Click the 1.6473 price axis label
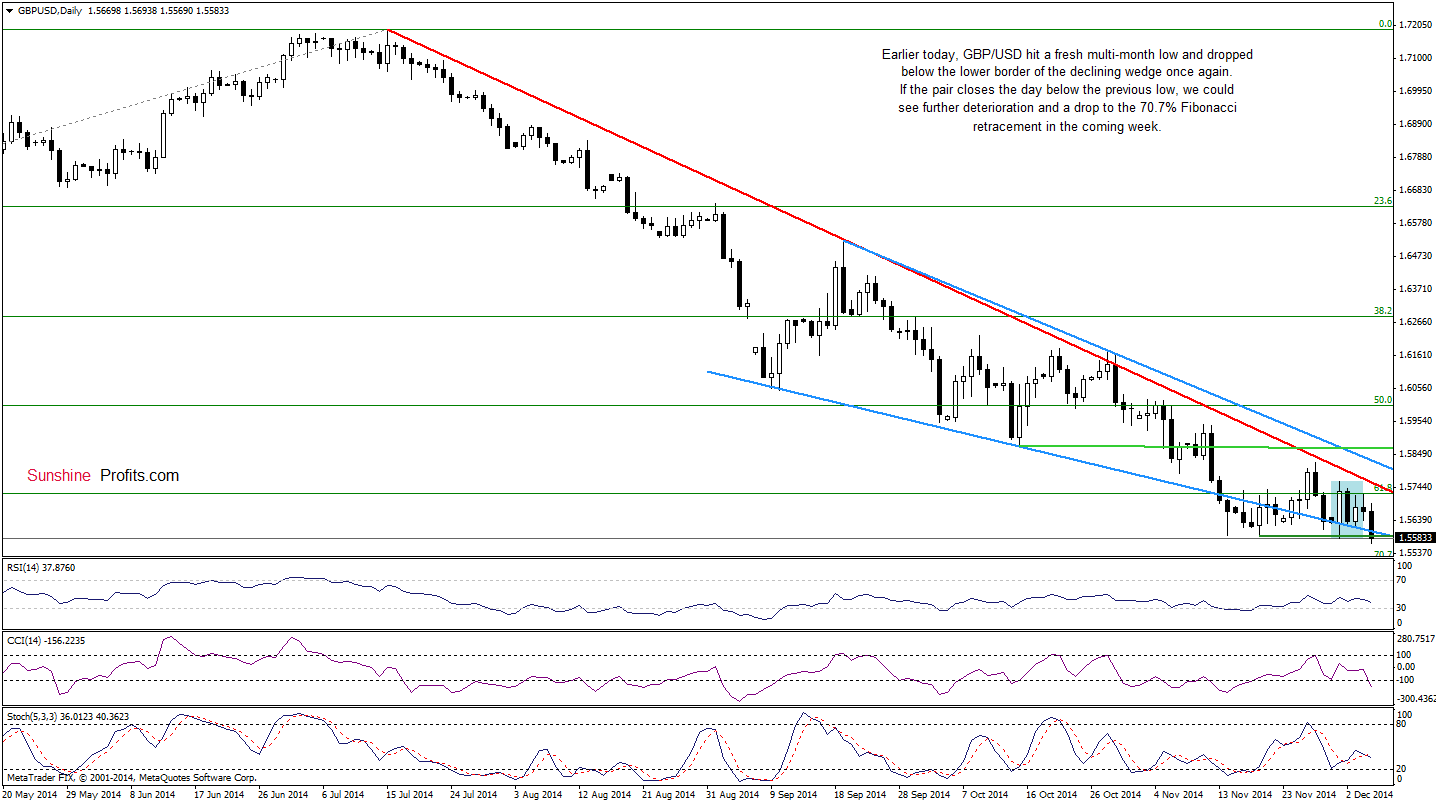 click(1415, 256)
